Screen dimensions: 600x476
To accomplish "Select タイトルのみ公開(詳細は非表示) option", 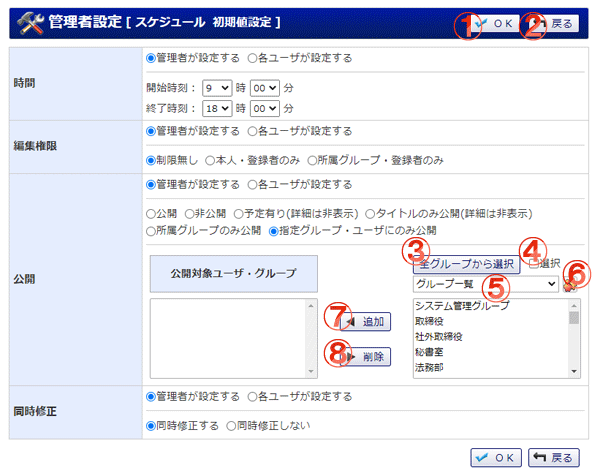I will click(370, 214).
